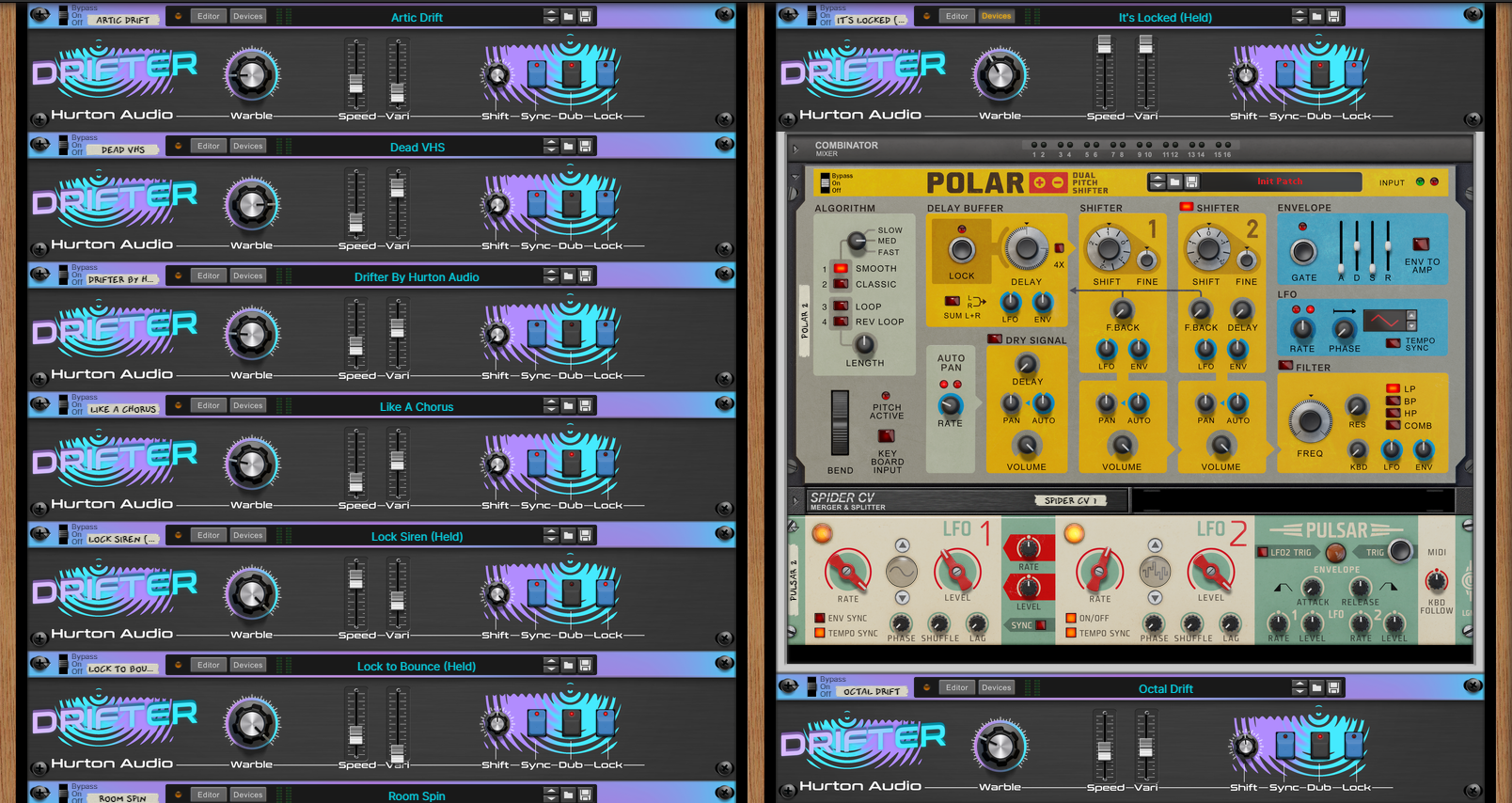The height and width of the screenshot is (803, 1512).
Task: Expand the Spider CV device
Action: coord(795,500)
